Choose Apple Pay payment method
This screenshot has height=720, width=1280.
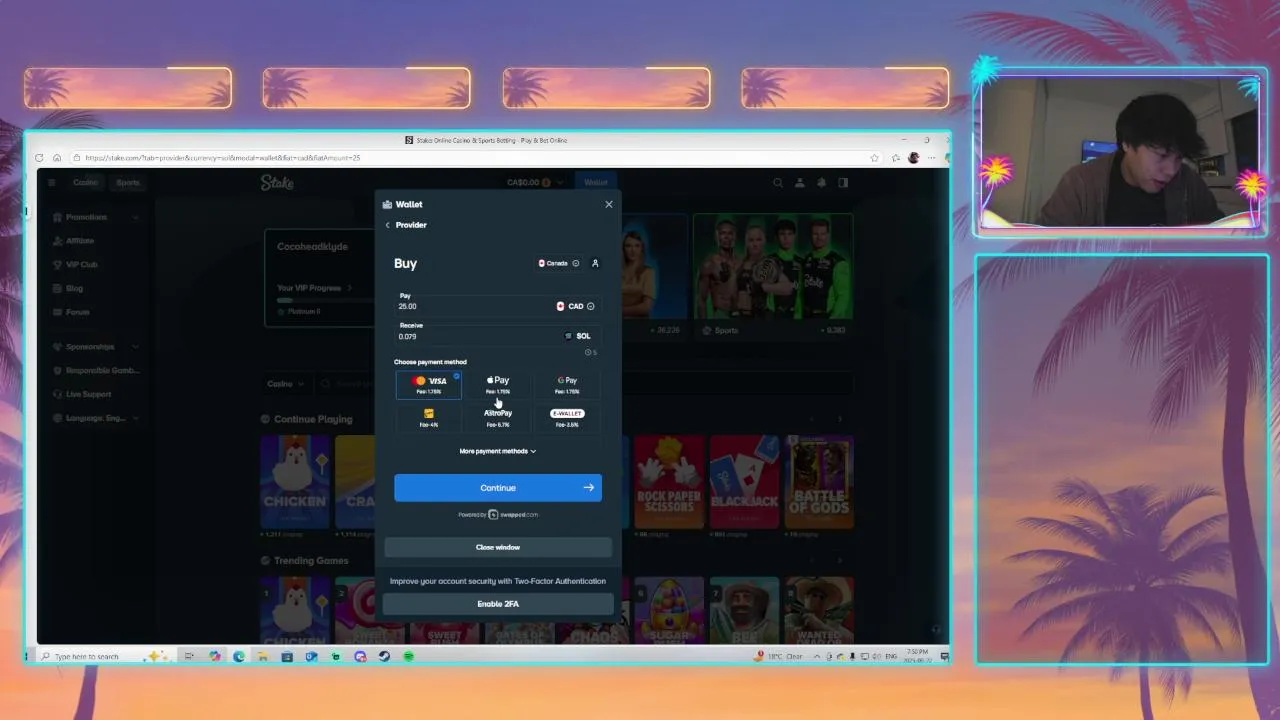498,385
